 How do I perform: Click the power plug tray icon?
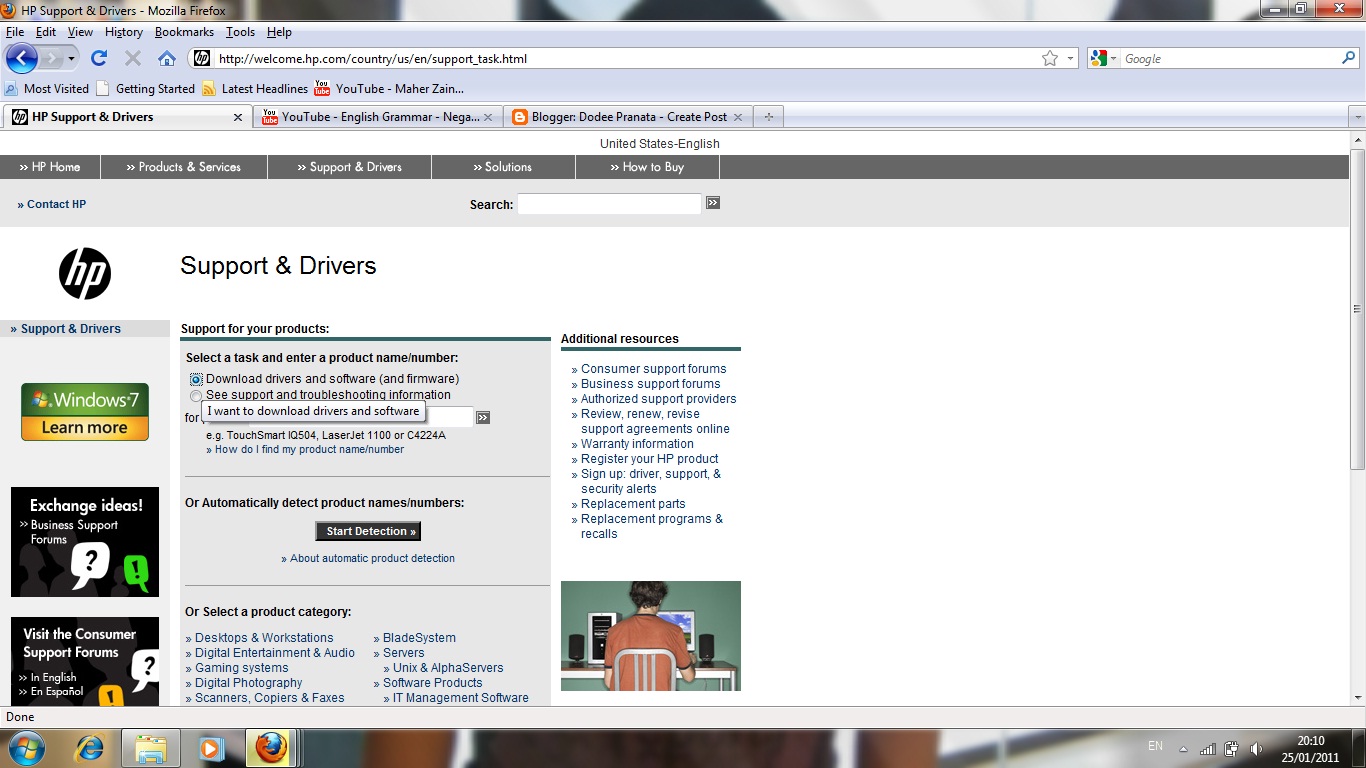click(1232, 748)
